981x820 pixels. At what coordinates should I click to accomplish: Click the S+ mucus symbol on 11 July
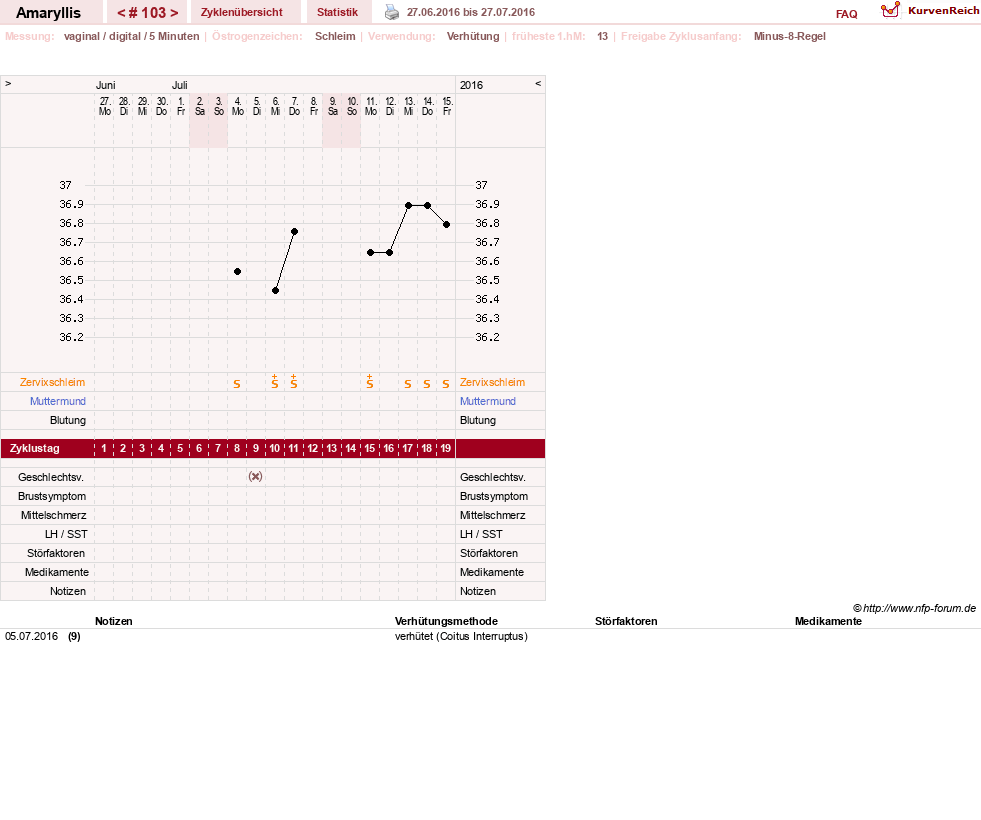click(370, 382)
